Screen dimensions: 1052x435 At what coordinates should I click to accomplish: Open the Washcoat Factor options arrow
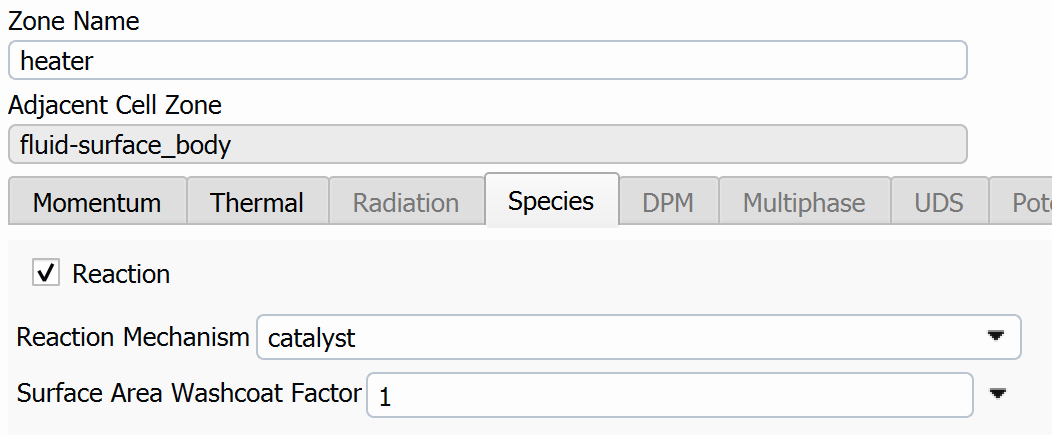997,394
